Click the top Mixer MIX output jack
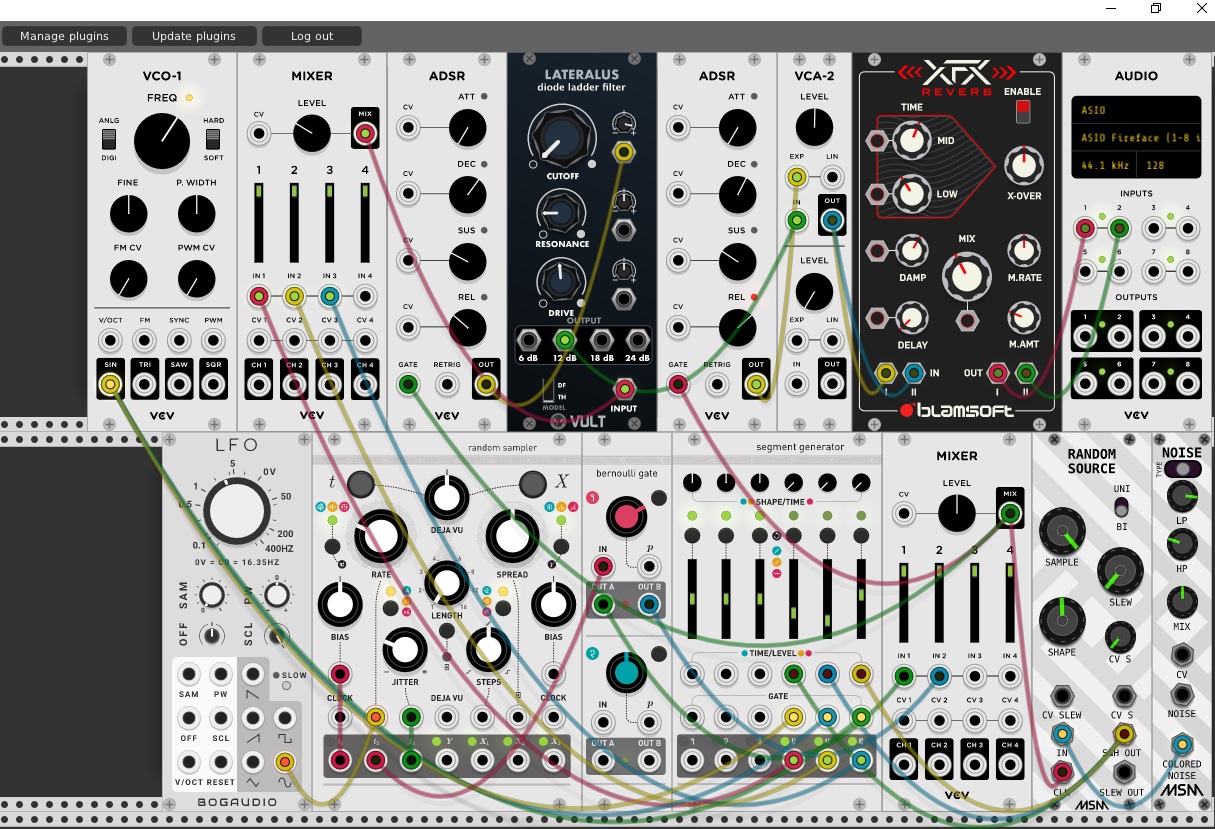This screenshot has height=829, width=1215. pyautogui.click(x=365, y=133)
